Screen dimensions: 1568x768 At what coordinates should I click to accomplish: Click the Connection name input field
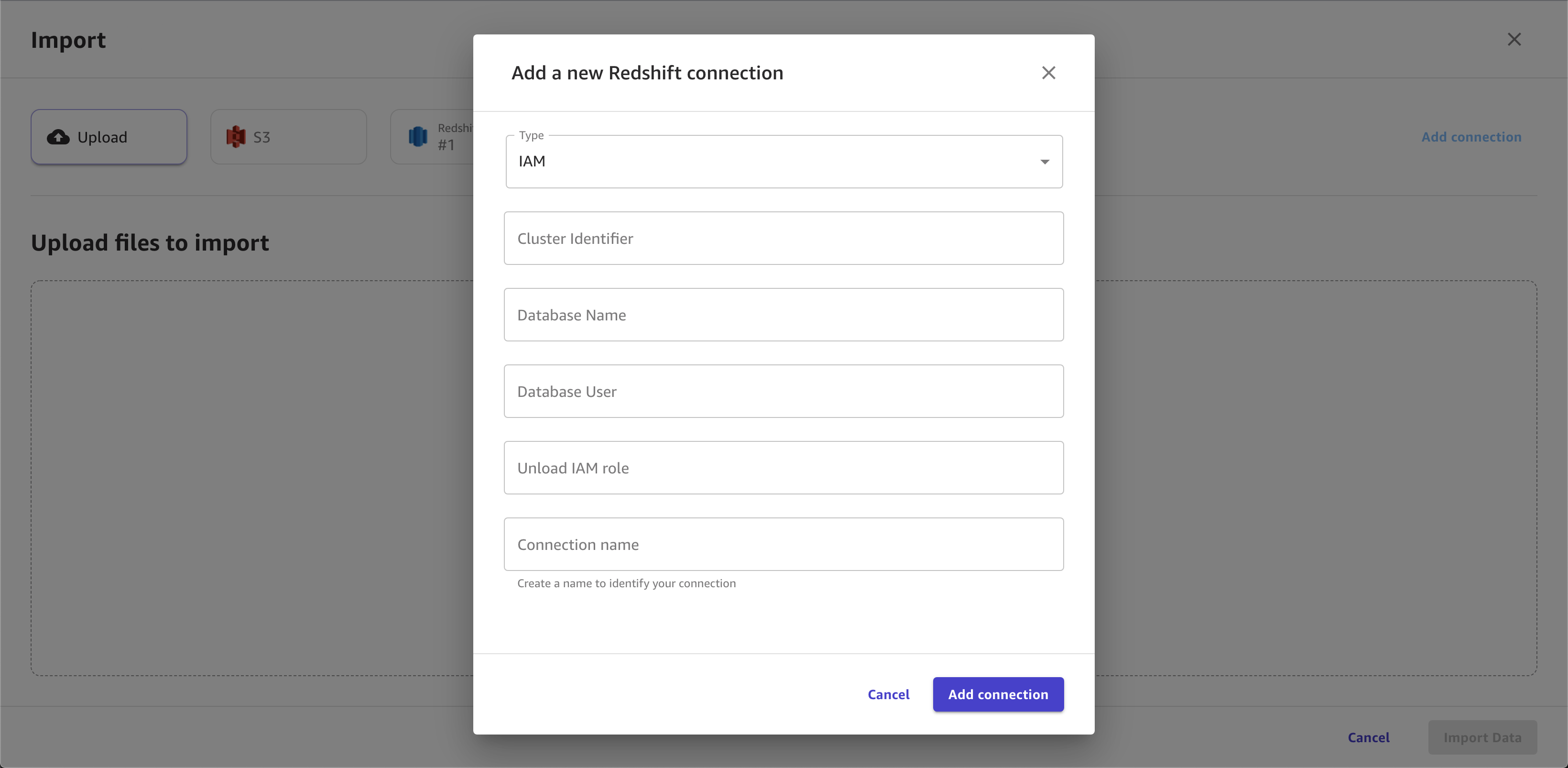(784, 544)
